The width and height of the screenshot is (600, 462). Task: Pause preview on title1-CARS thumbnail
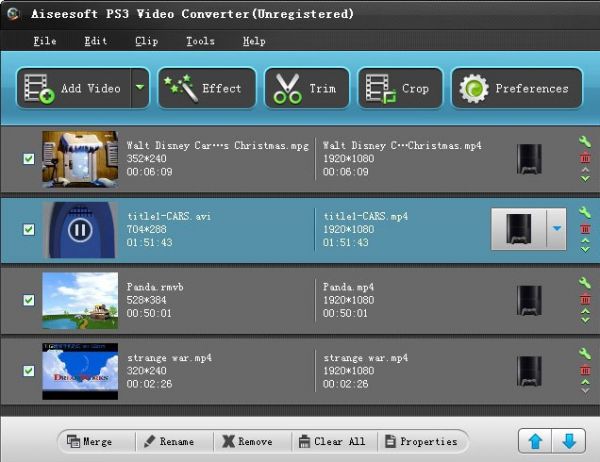[x=80, y=230]
